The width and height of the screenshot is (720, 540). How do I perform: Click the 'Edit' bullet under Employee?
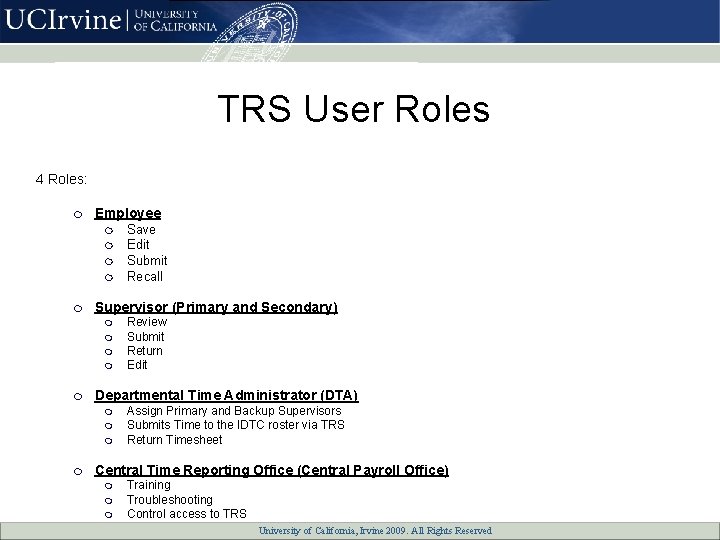(138, 244)
